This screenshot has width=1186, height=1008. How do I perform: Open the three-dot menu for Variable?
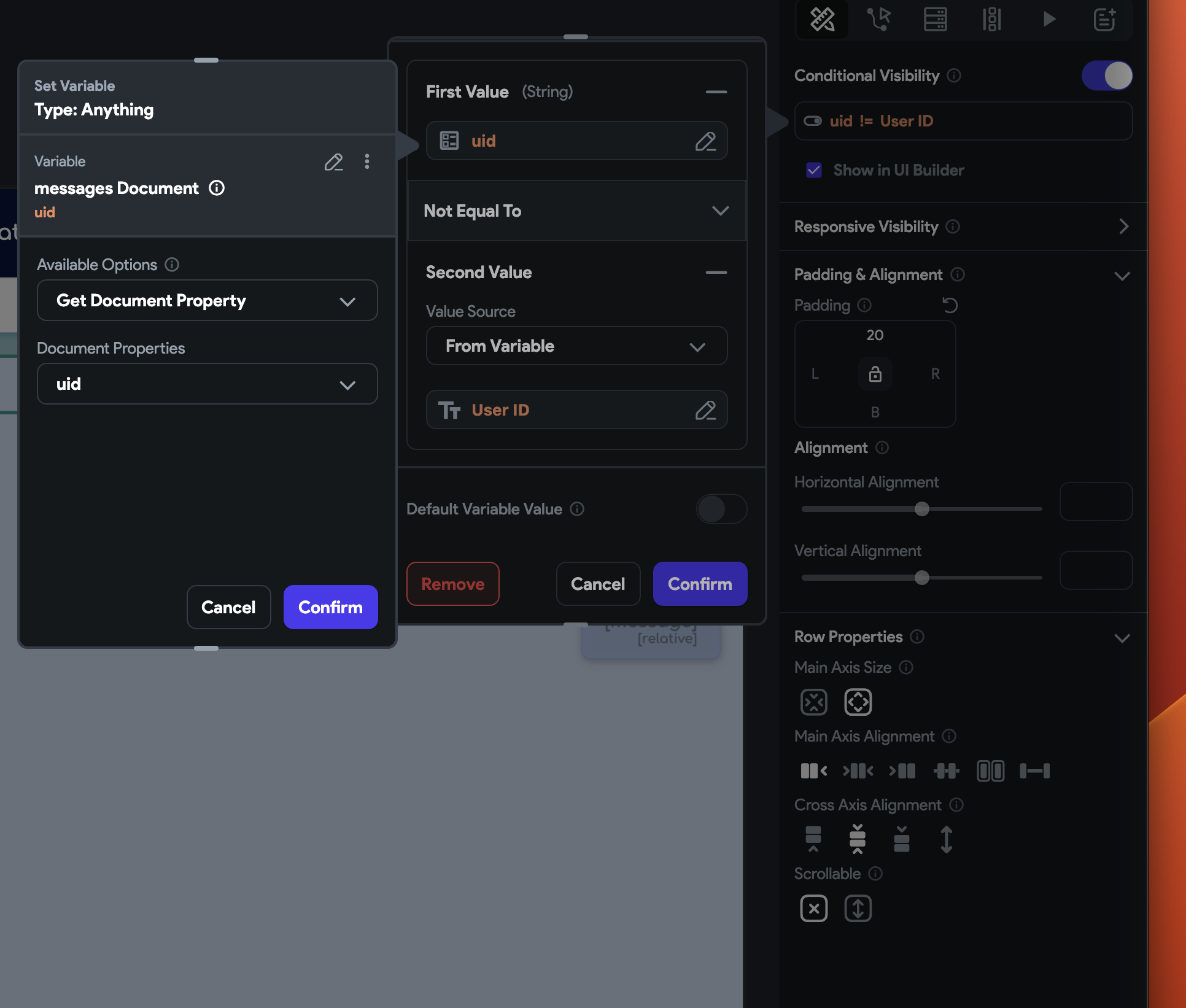click(367, 161)
